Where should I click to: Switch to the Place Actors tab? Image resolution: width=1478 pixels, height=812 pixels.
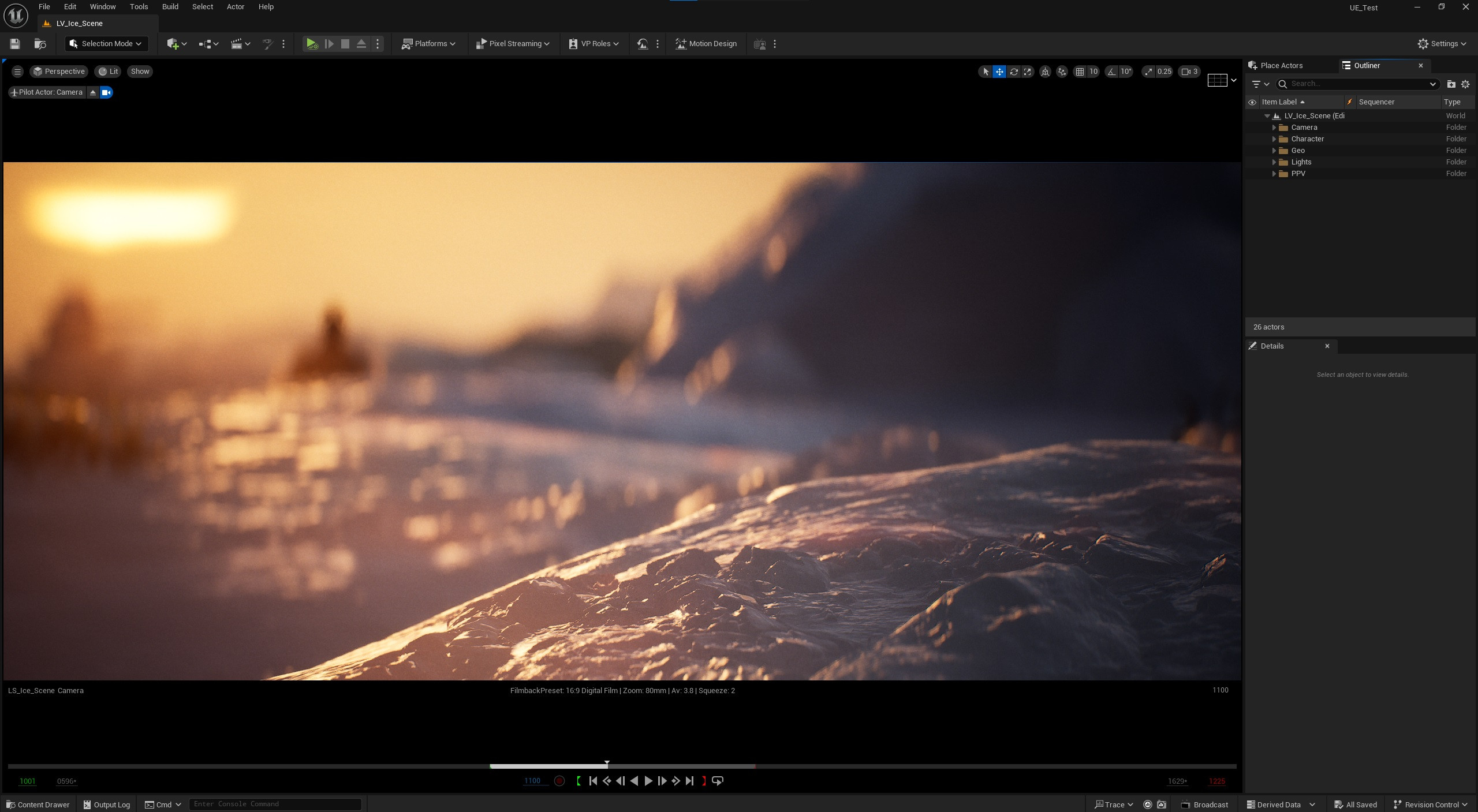click(x=1282, y=66)
